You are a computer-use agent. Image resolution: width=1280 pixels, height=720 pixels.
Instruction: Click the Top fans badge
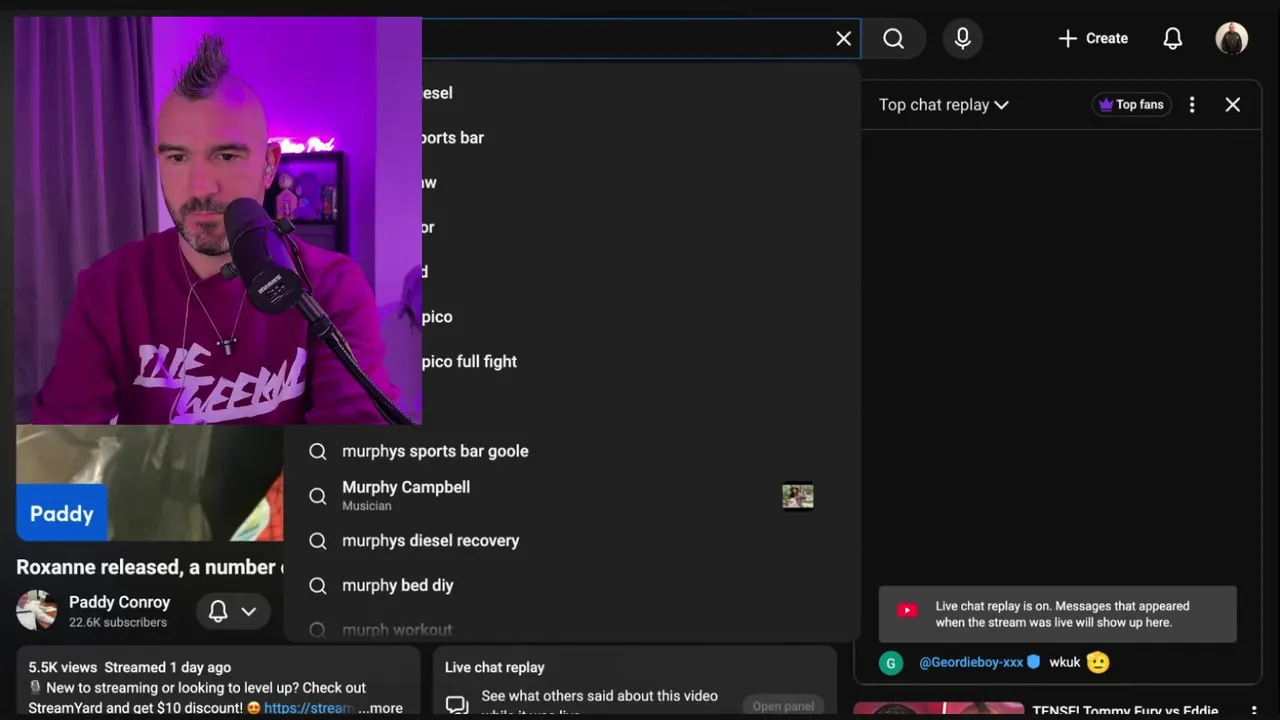pos(1131,104)
